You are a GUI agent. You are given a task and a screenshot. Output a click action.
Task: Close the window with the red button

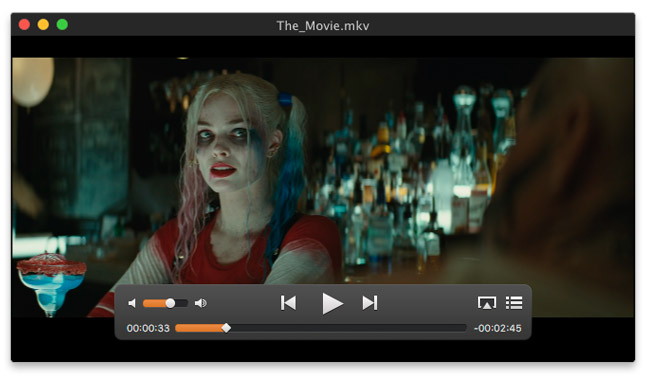pyautogui.click(x=24, y=25)
